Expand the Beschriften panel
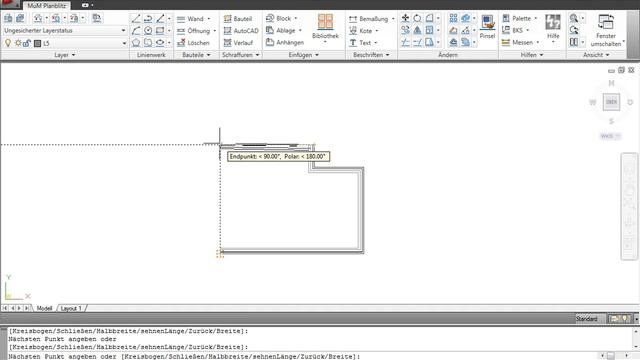Viewport: 640px width, 360px height. pyautogui.click(x=371, y=55)
